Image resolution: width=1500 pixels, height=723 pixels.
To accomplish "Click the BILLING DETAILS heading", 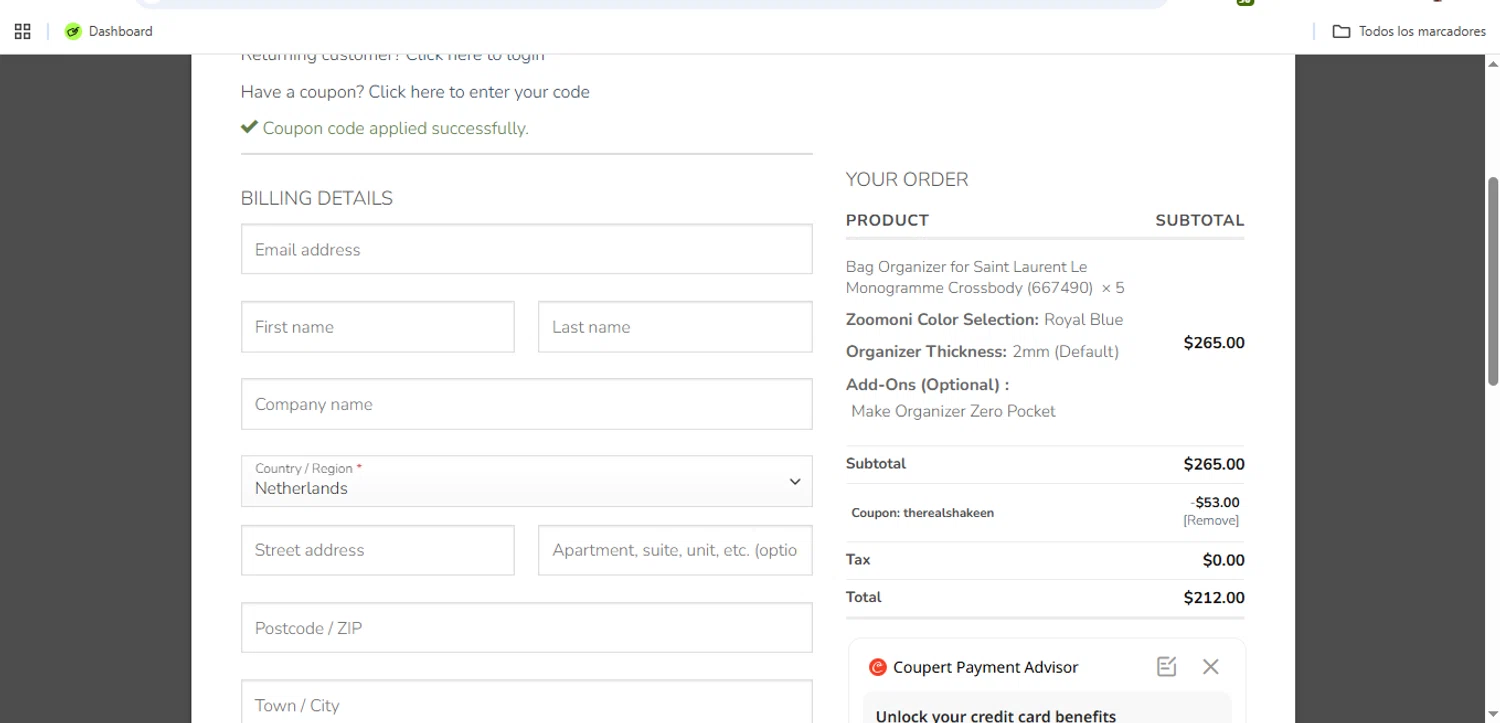I will click(x=317, y=198).
